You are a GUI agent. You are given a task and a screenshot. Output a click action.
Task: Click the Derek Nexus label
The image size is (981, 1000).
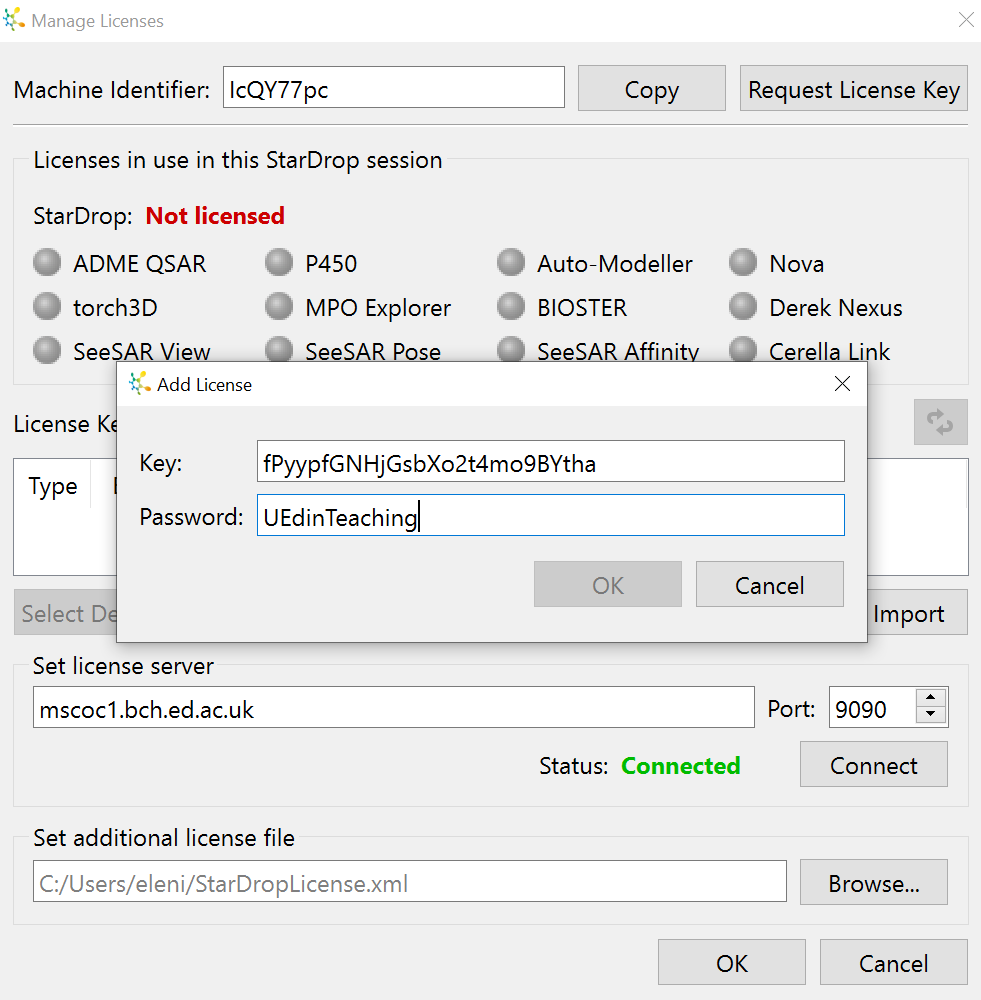click(x=836, y=307)
